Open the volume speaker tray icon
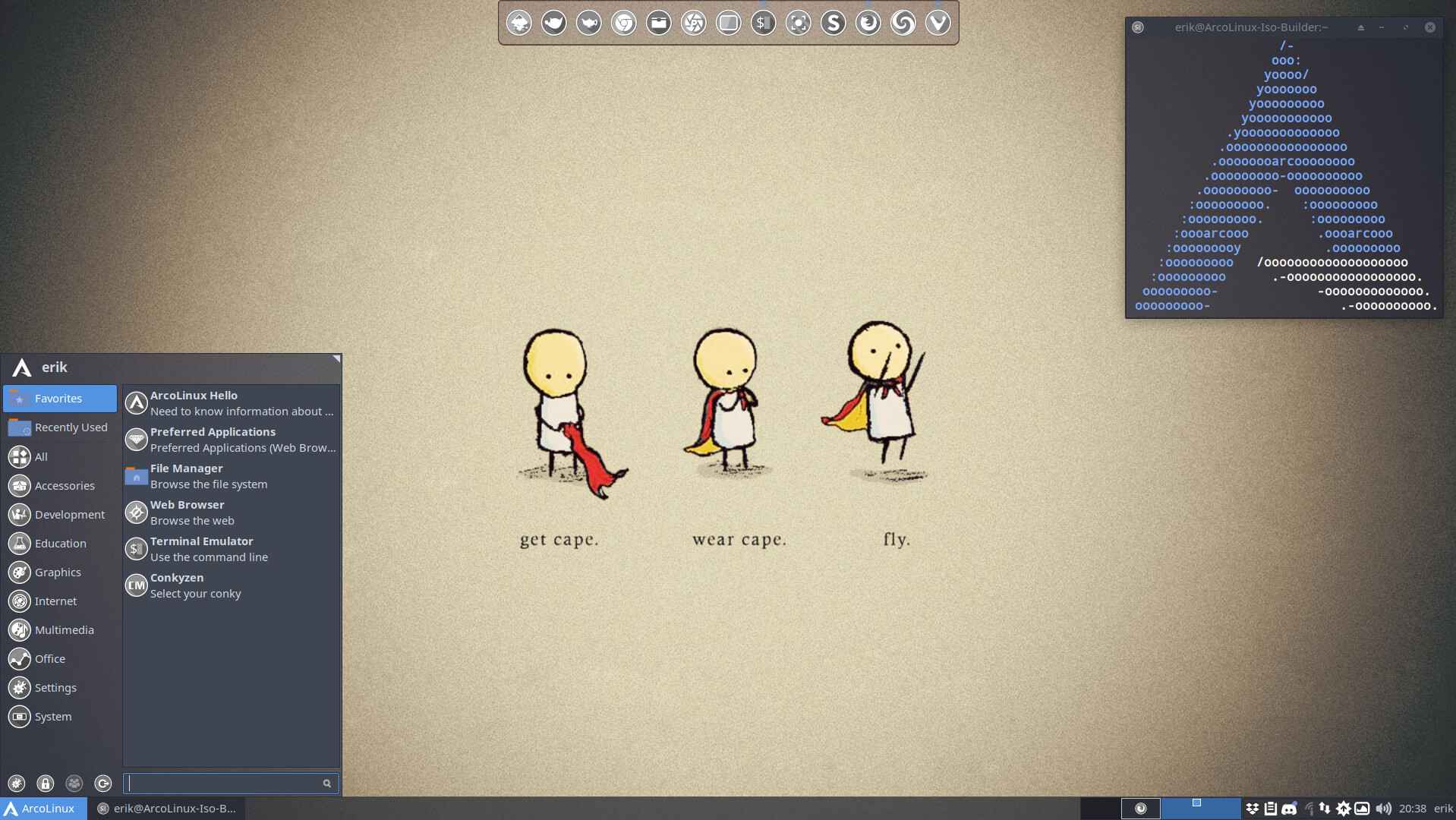 [x=1383, y=809]
